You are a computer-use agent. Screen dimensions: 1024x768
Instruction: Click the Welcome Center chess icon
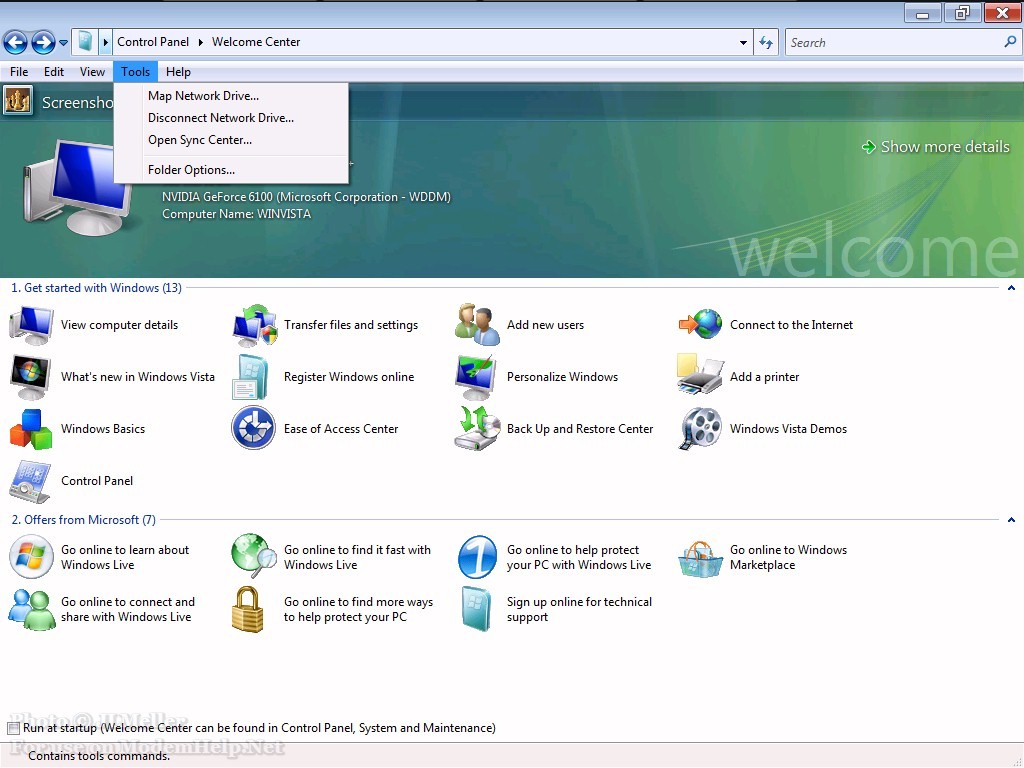18,101
